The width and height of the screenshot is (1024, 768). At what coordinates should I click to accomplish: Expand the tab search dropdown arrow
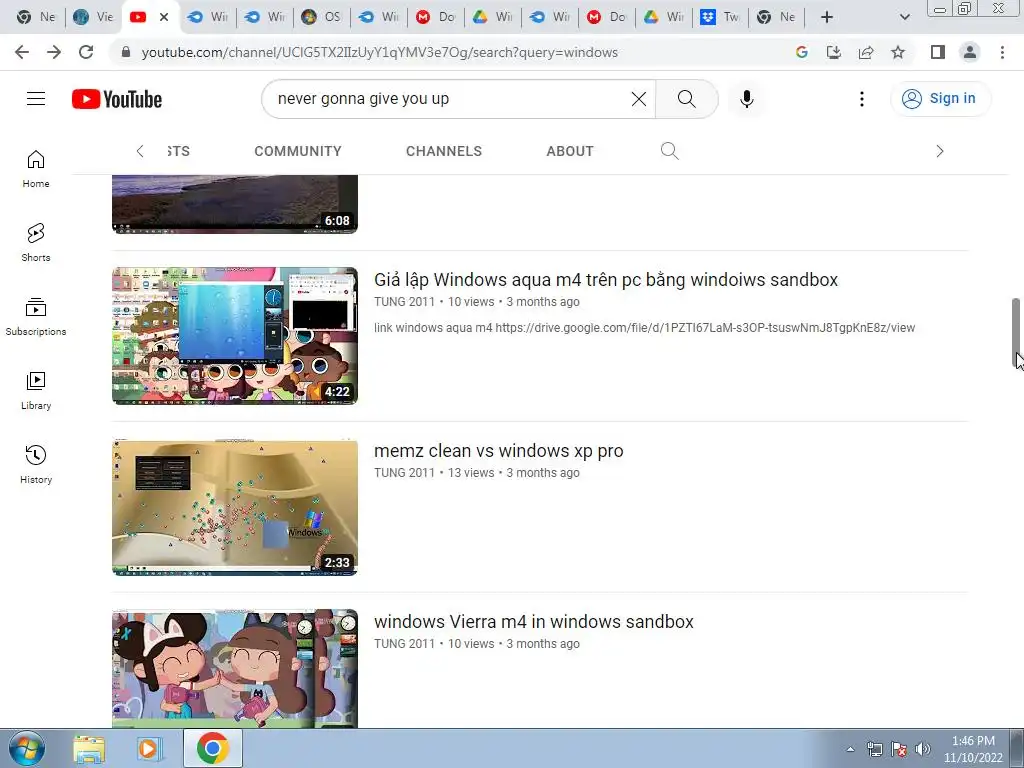pos(904,17)
